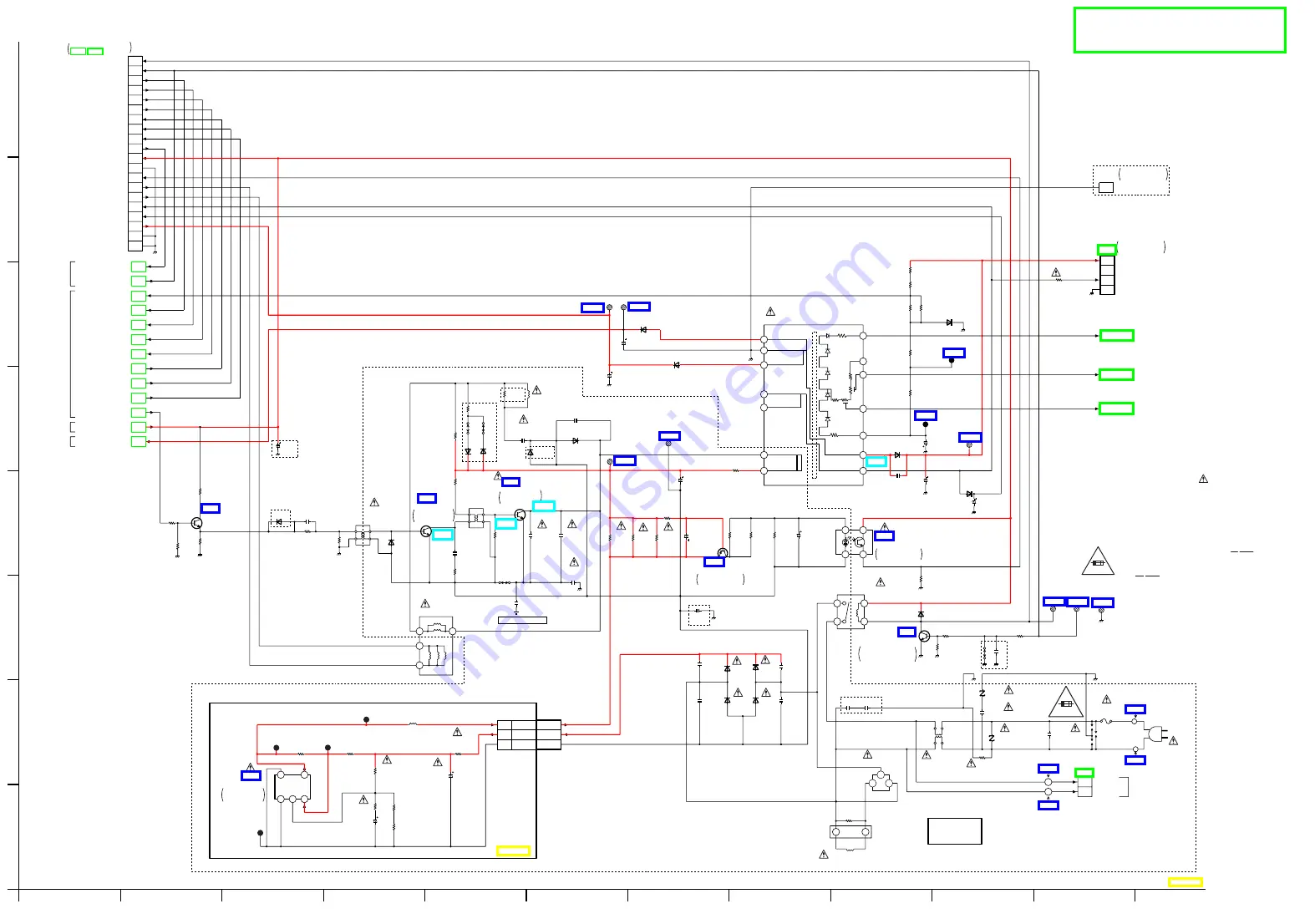Open green link above the two-pin connector
The image size is (1315, 924).
[x=1084, y=773]
